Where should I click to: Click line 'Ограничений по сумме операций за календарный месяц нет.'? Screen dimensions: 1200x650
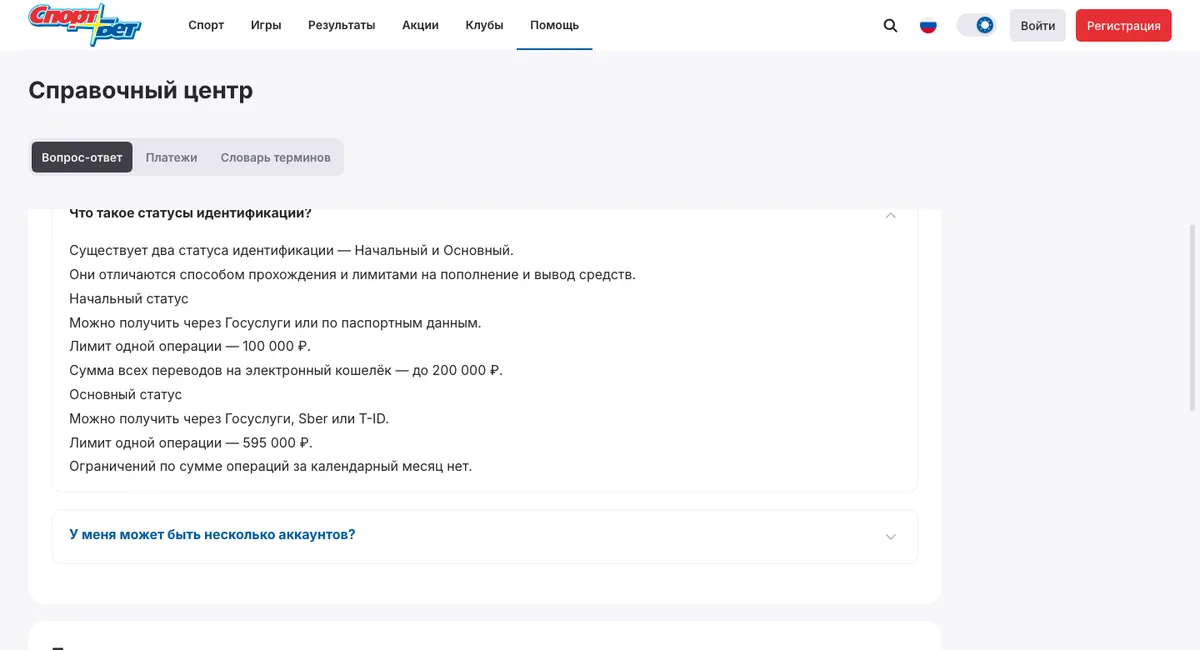(270, 466)
